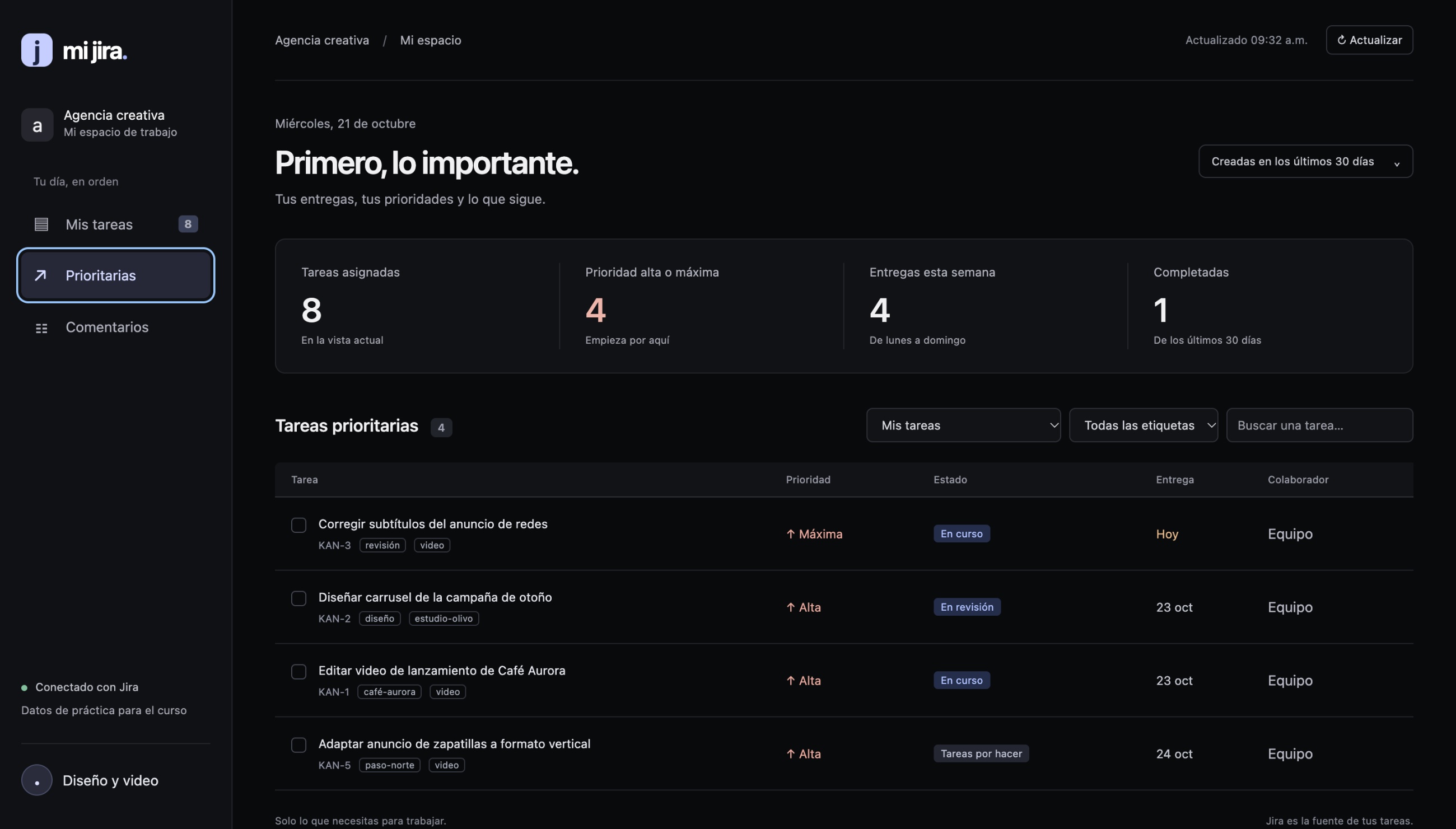
Task: Click the Hoy due date
Action: 1166,534
